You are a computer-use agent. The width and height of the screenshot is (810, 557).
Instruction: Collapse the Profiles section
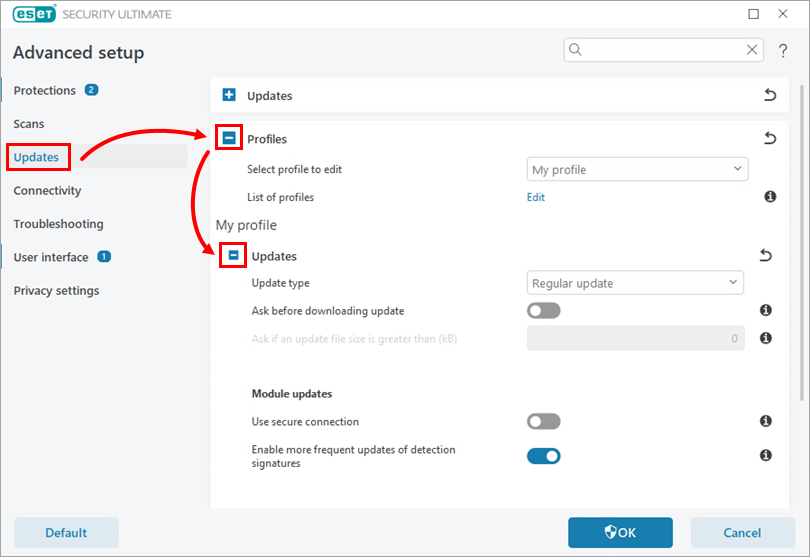(x=229, y=139)
